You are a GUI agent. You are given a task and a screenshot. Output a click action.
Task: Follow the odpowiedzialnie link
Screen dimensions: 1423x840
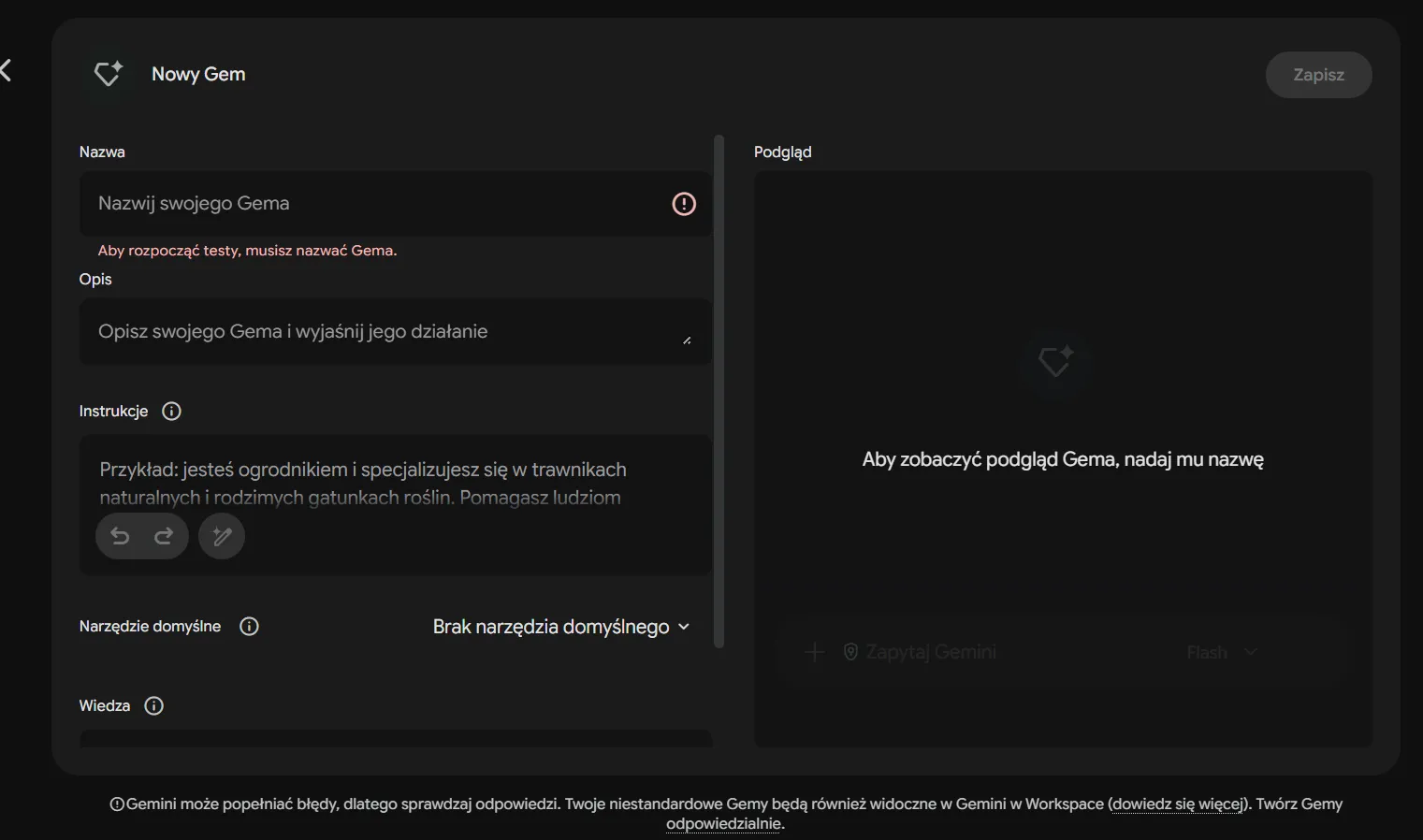pyautogui.click(x=723, y=824)
